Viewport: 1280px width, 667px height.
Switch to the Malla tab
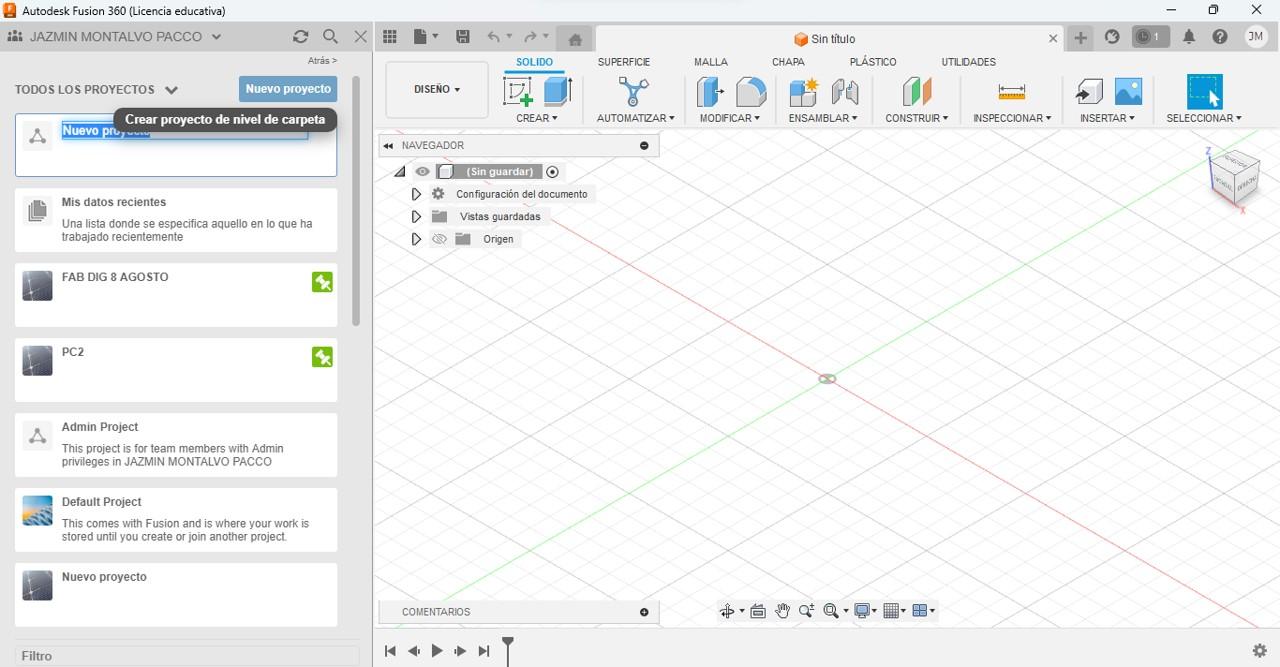coord(711,62)
